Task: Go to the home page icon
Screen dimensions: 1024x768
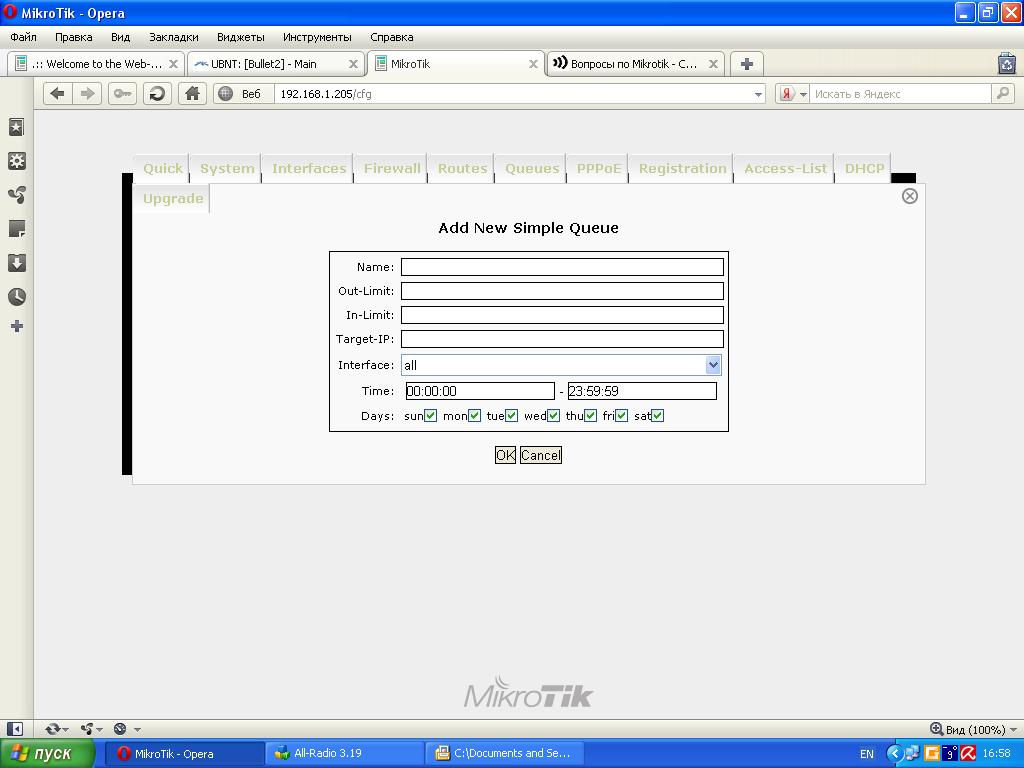Action: pos(192,94)
